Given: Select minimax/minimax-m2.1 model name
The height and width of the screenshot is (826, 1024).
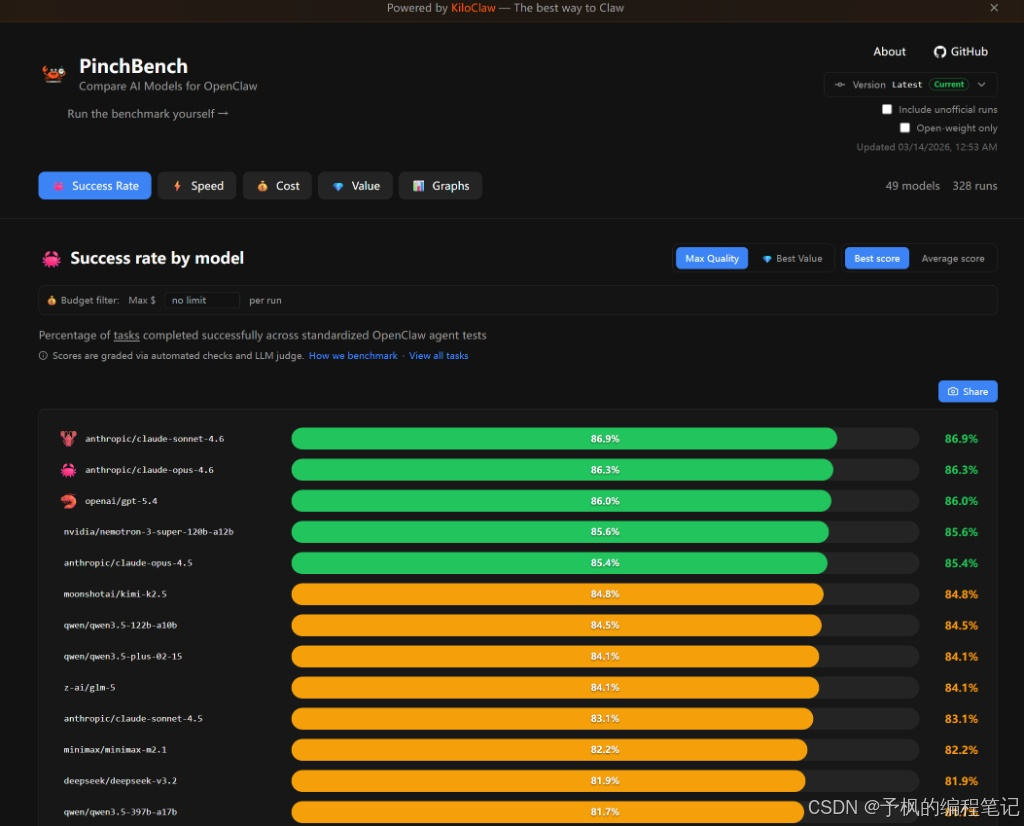Looking at the screenshot, I should [115, 750].
